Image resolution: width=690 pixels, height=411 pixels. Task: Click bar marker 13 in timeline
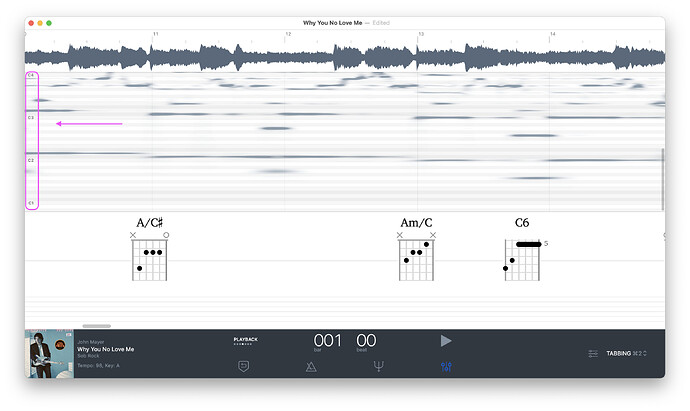coord(421,34)
